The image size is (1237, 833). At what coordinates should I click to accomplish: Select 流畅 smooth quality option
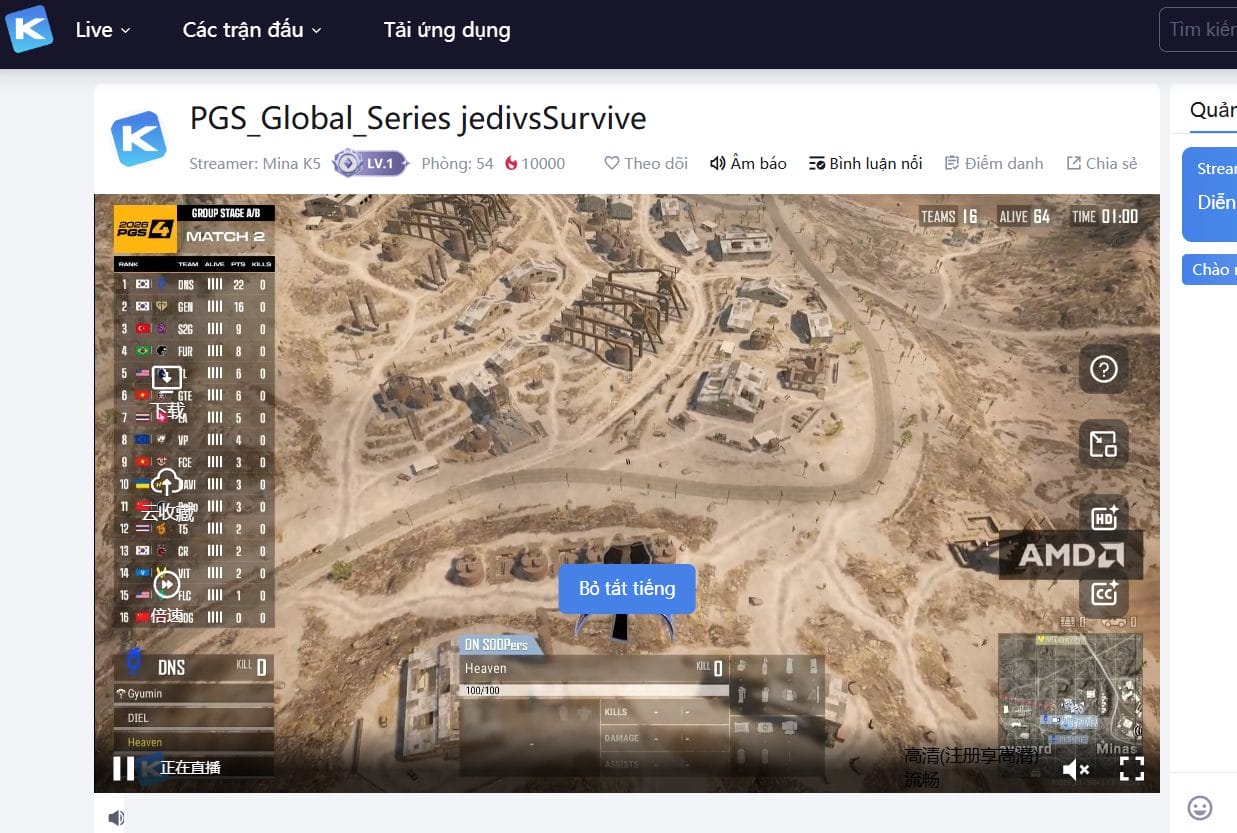[x=921, y=778]
